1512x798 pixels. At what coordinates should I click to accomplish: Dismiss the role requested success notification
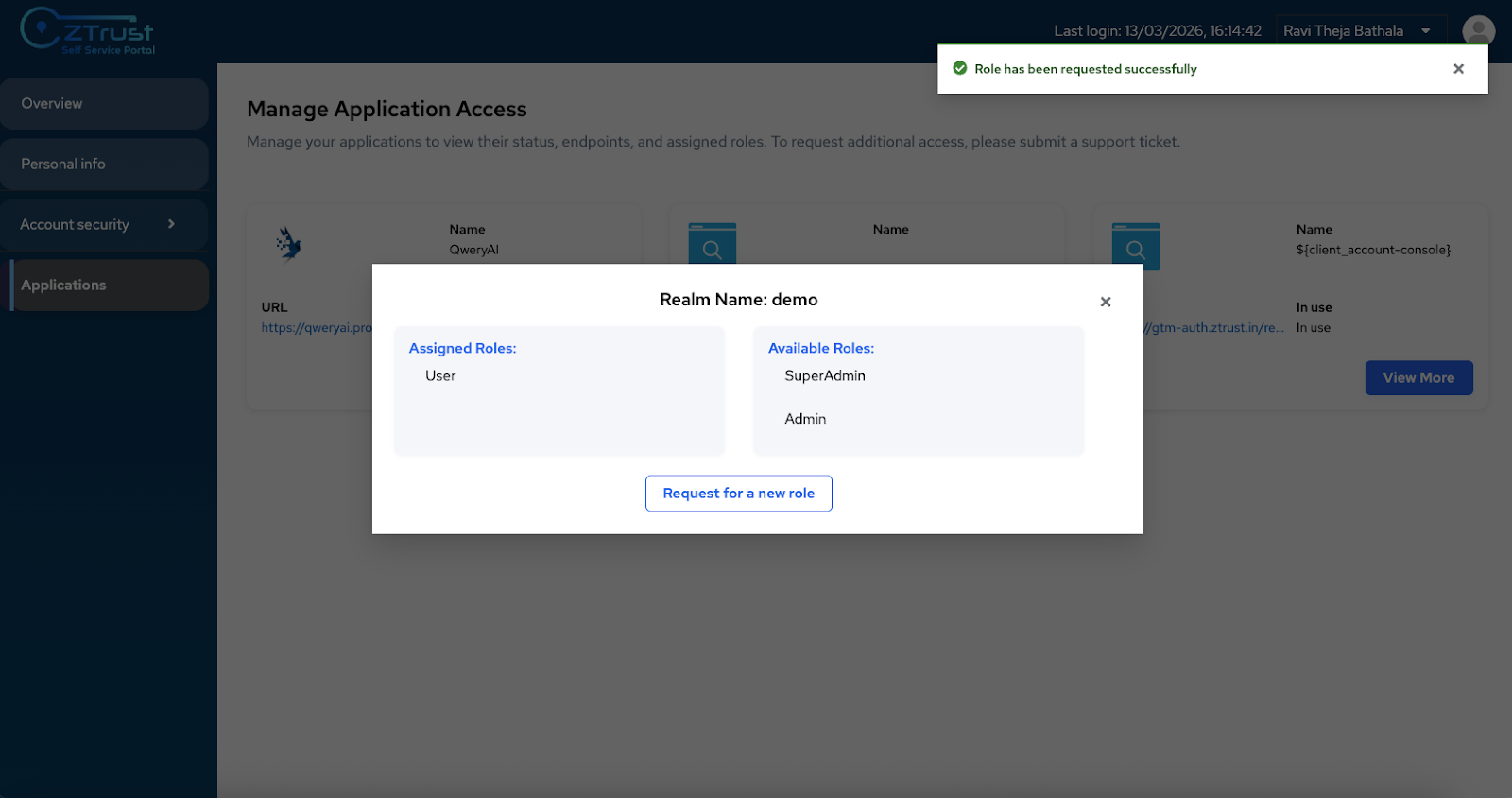1458,69
